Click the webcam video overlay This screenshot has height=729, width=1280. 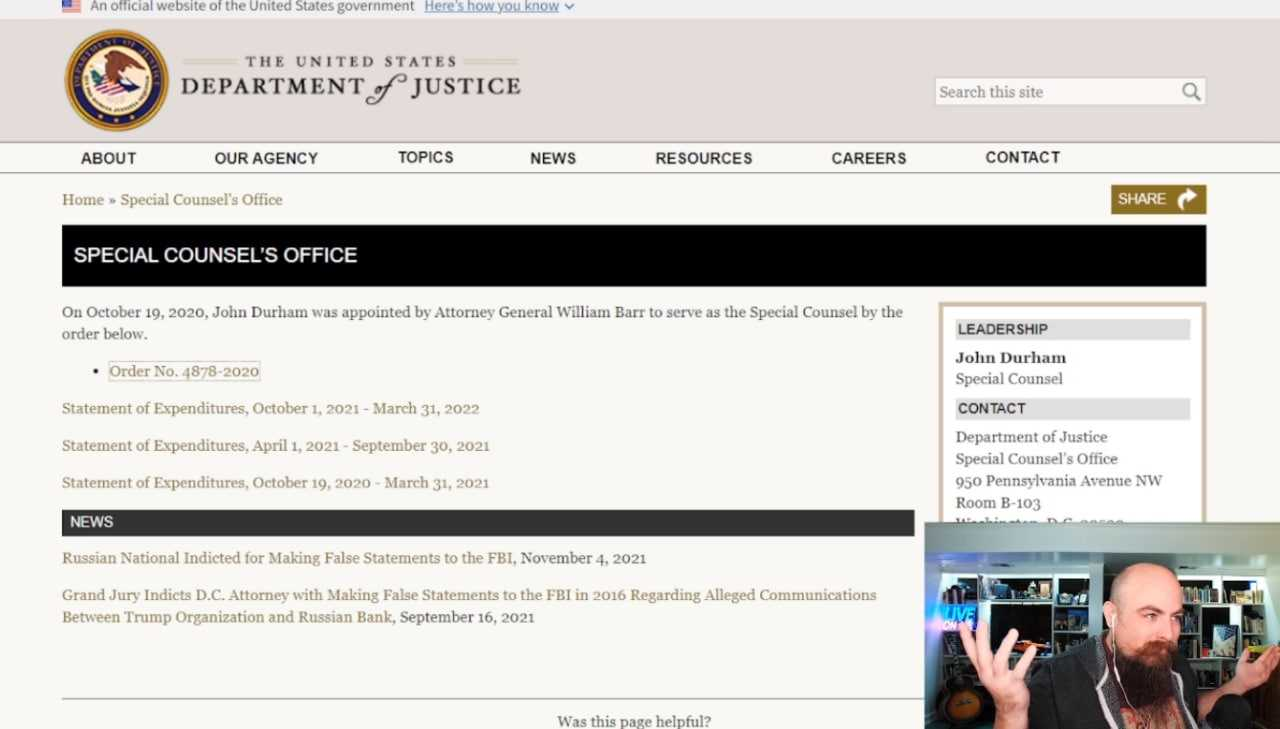click(x=1102, y=626)
